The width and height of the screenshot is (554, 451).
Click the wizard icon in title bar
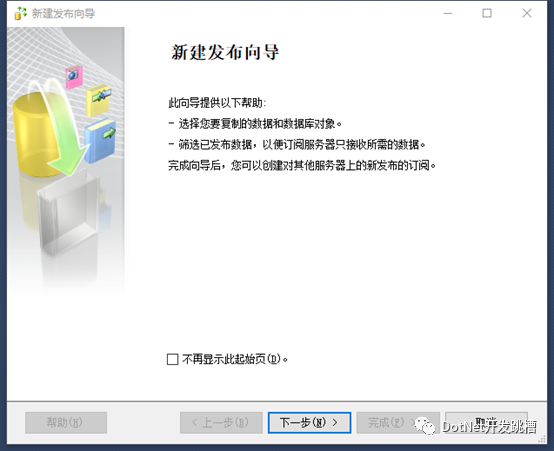pos(20,13)
